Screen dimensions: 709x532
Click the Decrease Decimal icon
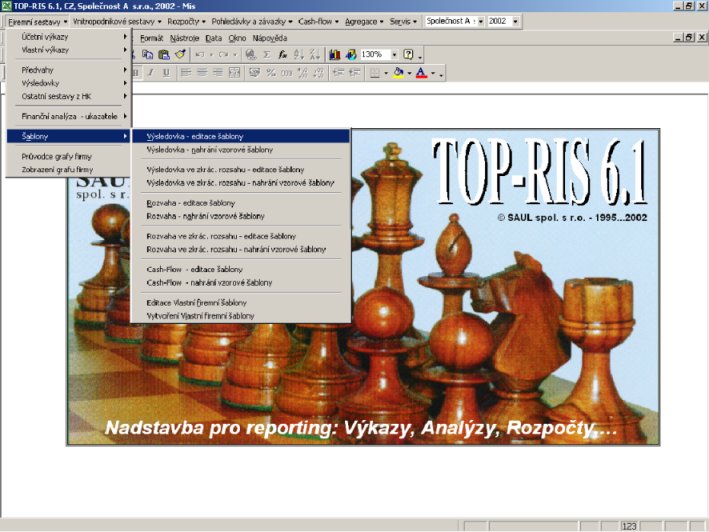click(319, 73)
